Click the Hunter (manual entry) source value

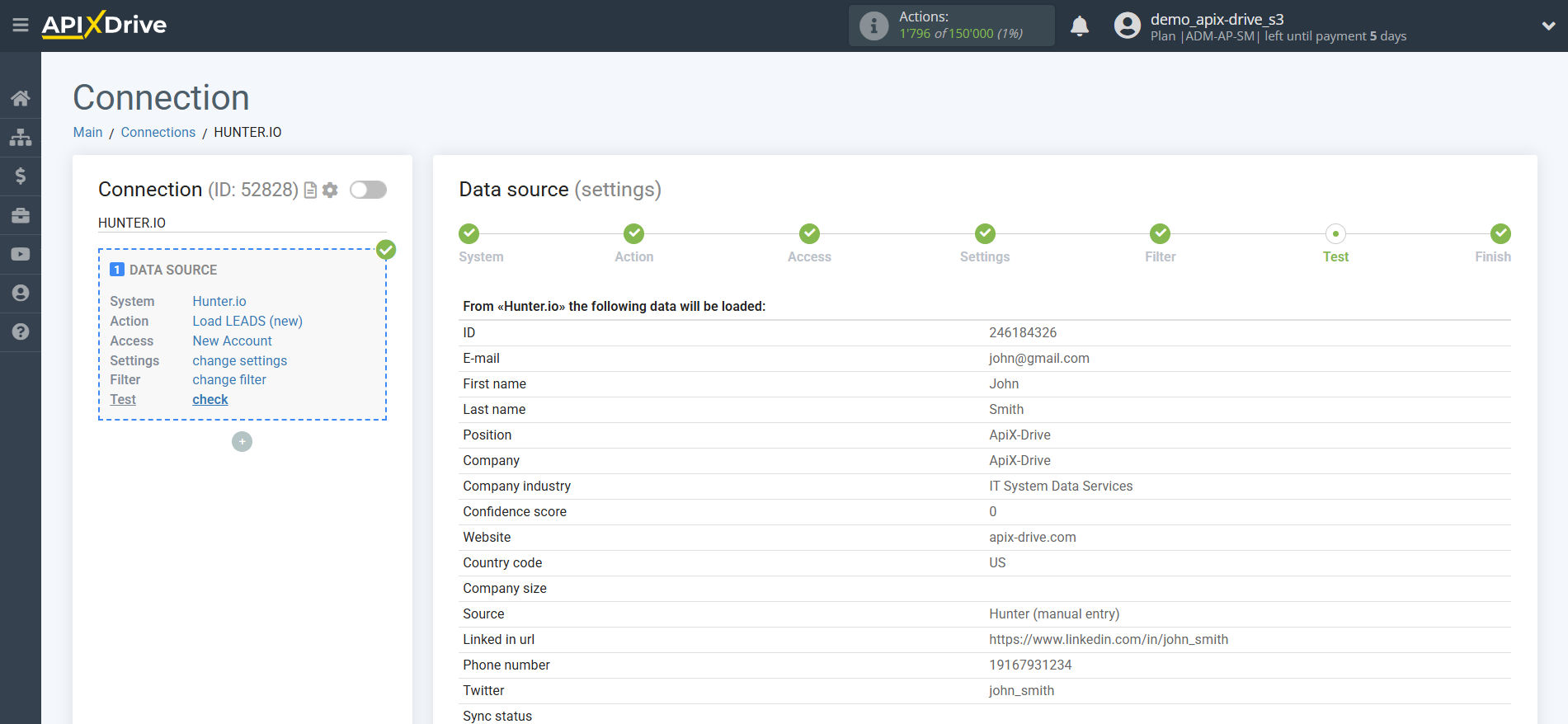[x=1054, y=614]
